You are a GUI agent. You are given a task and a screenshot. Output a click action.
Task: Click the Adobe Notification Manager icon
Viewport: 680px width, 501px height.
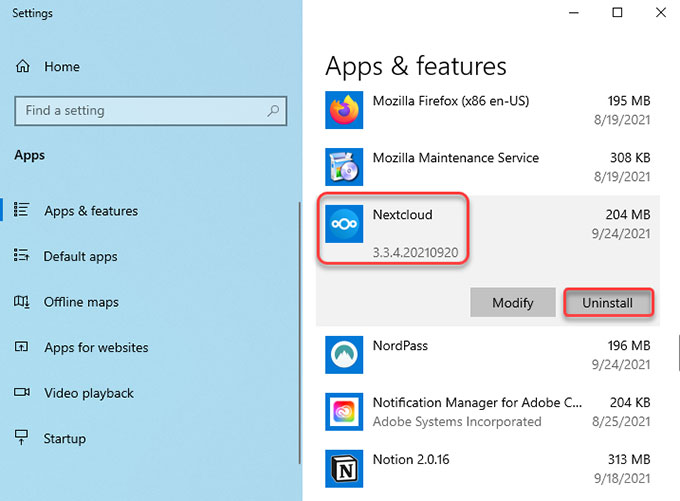point(344,412)
